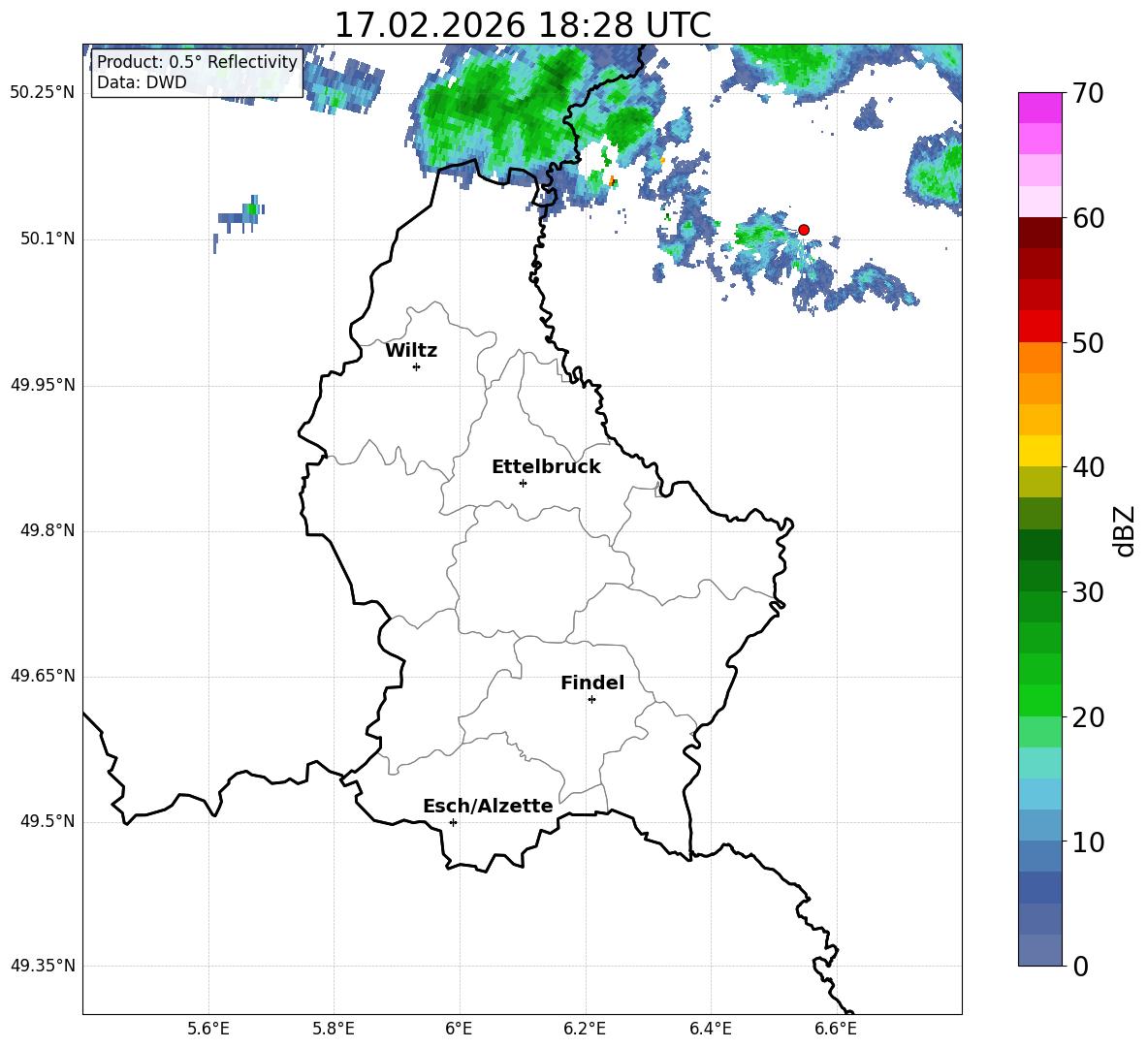Click the 6.4°E longitude label
Screen dimensions: 1148x1048
coord(710,1029)
